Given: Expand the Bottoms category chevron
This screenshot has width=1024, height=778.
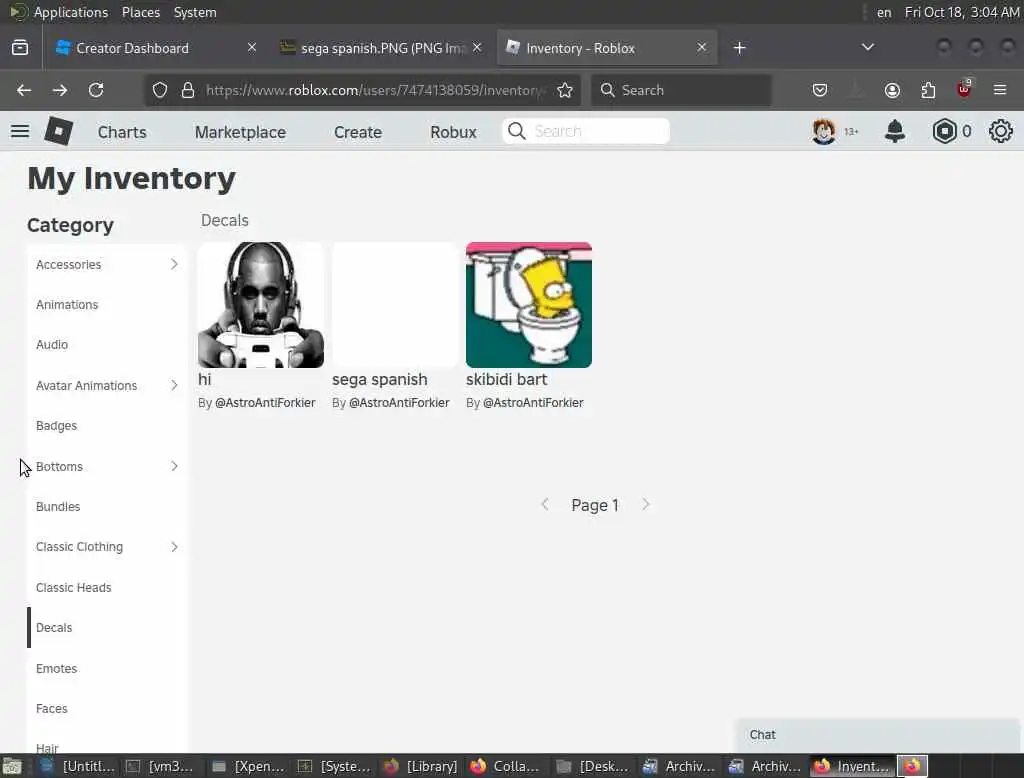Looking at the screenshot, I should click(x=174, y=466).
